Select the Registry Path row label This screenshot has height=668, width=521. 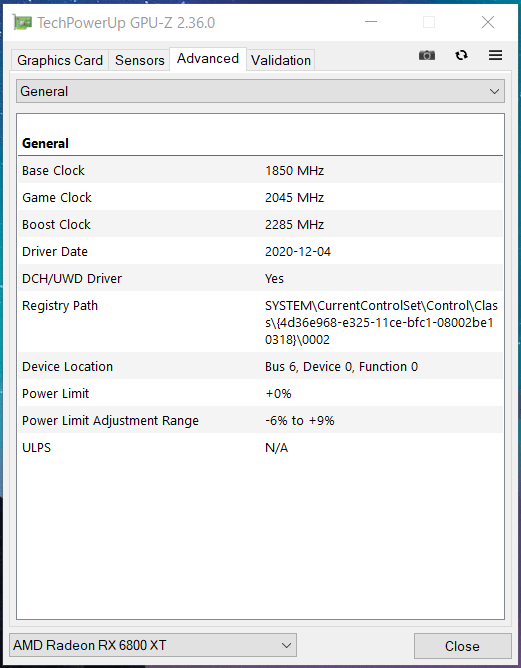point(60,306)
